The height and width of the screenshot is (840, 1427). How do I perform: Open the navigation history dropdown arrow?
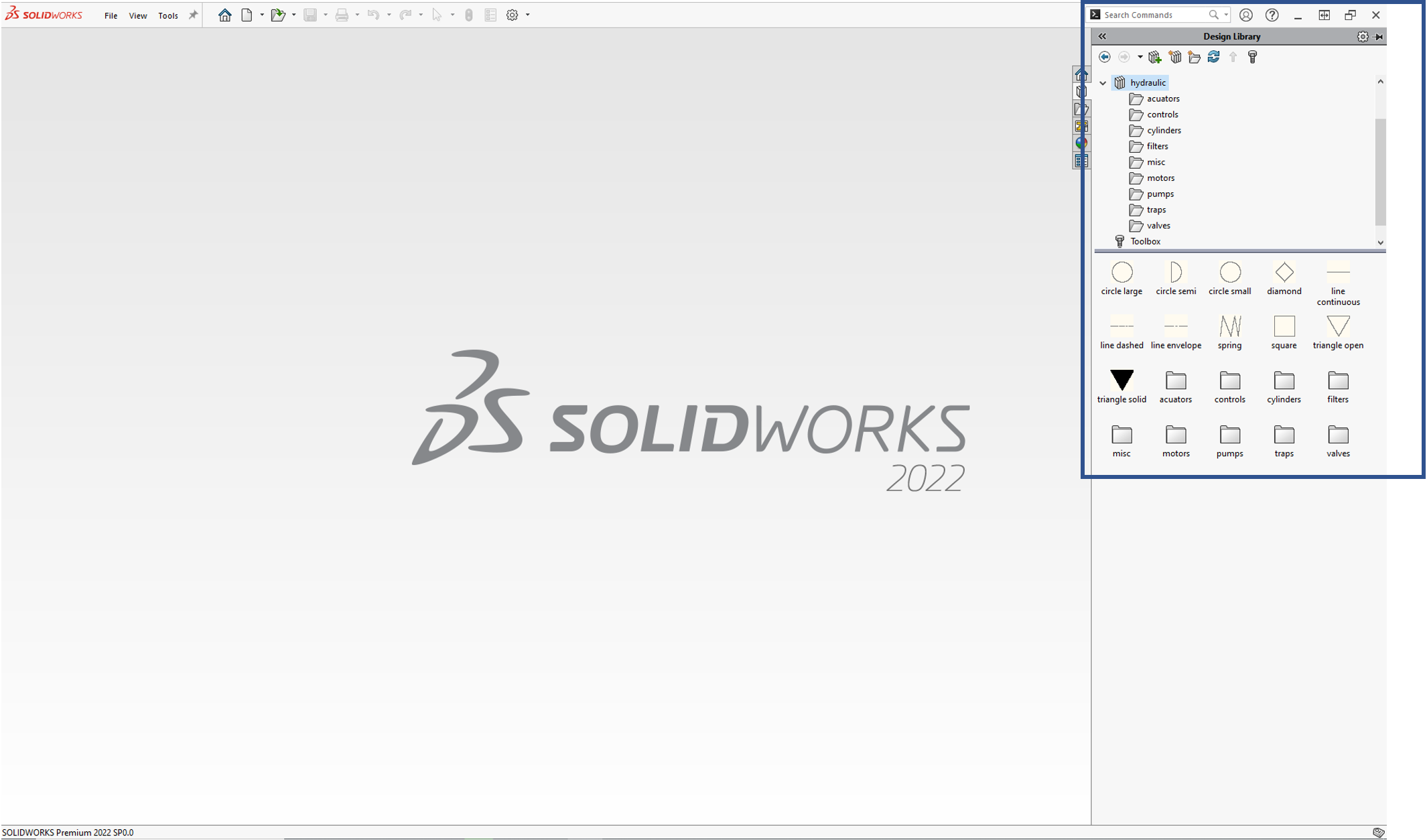point(1140,57)
